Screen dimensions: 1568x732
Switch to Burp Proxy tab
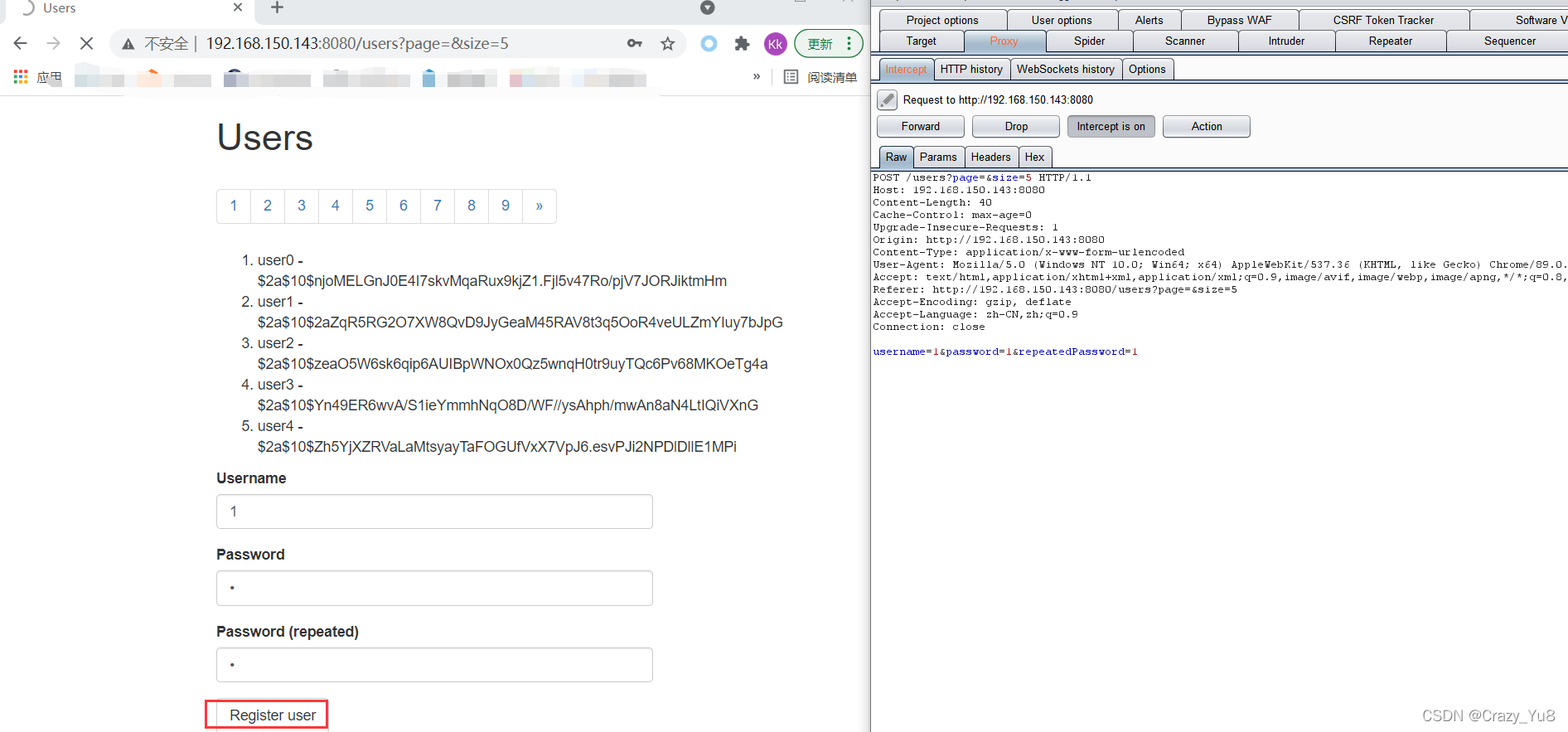[1004, 41]
